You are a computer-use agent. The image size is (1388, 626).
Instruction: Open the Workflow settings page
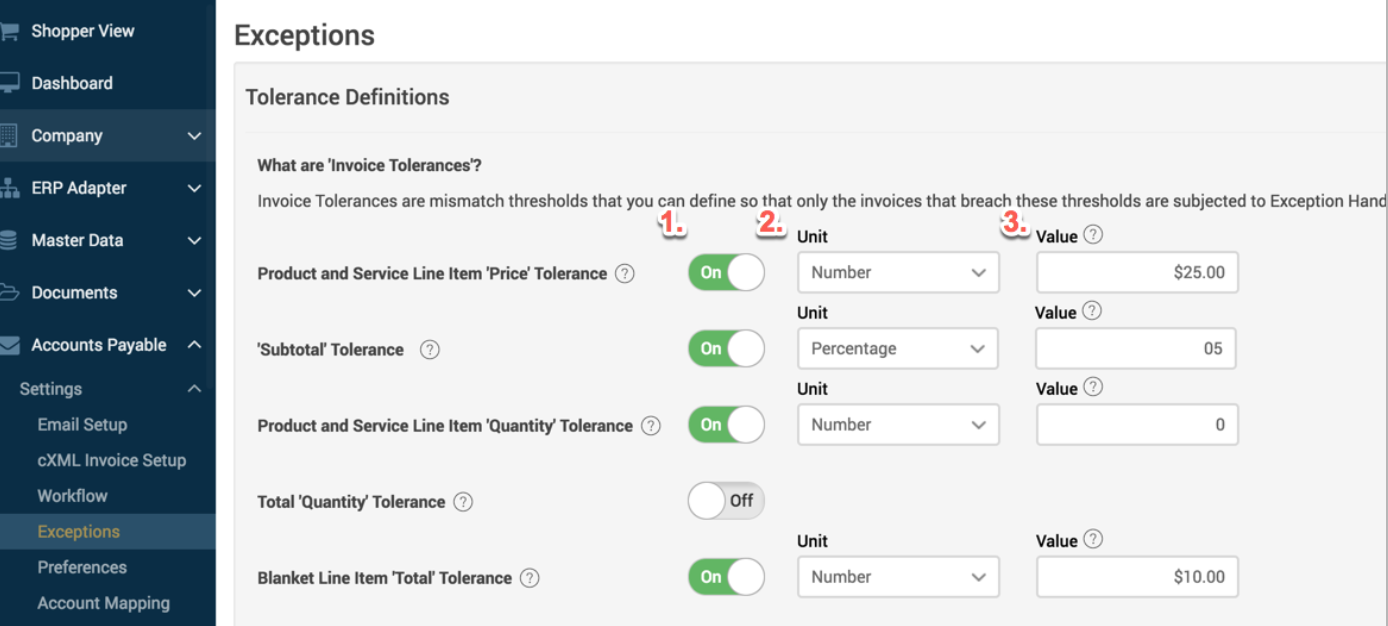pyautogui.click(x=72, y=496)
